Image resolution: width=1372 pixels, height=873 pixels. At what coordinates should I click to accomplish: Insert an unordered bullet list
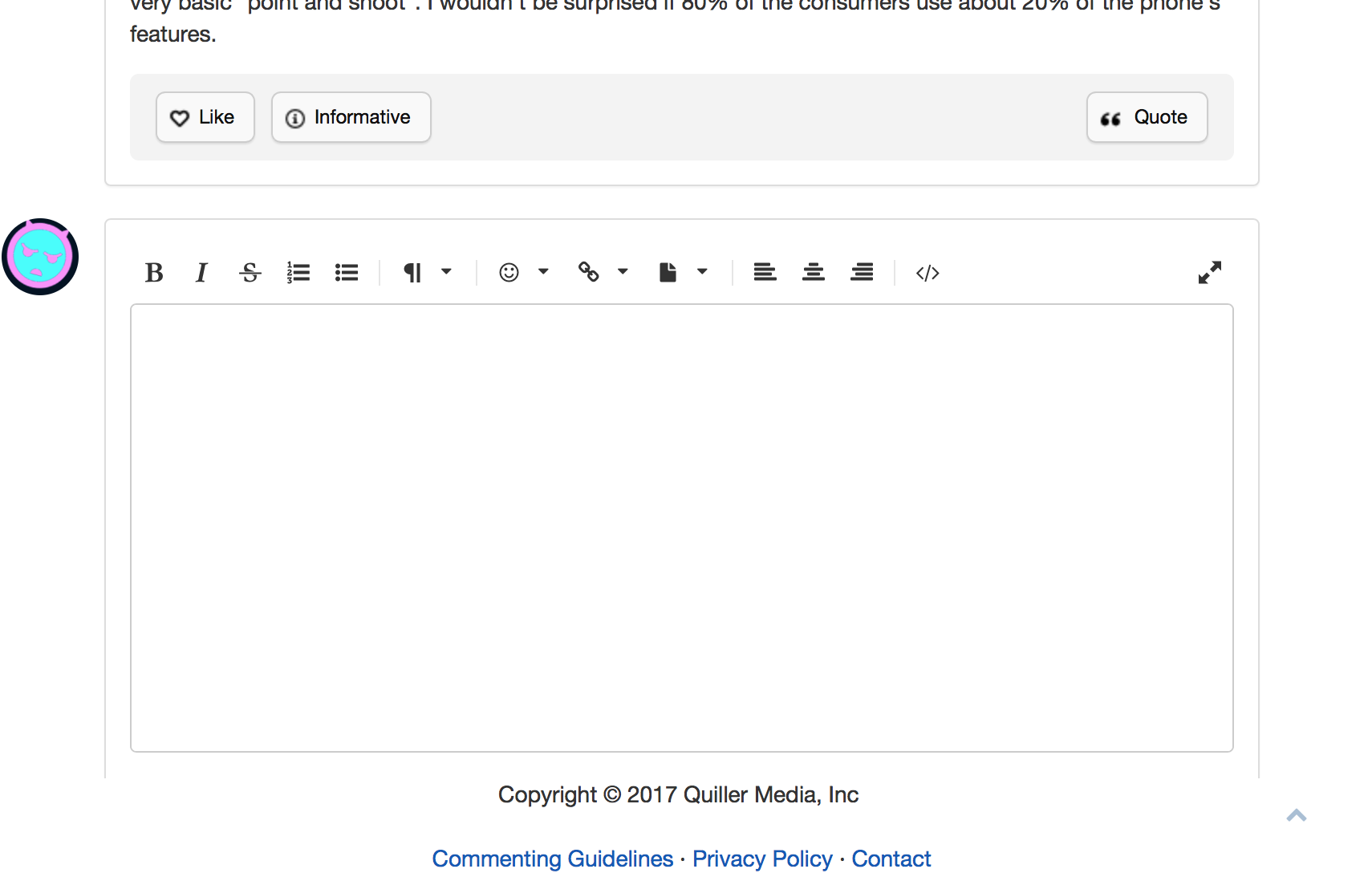pos(347,273)
